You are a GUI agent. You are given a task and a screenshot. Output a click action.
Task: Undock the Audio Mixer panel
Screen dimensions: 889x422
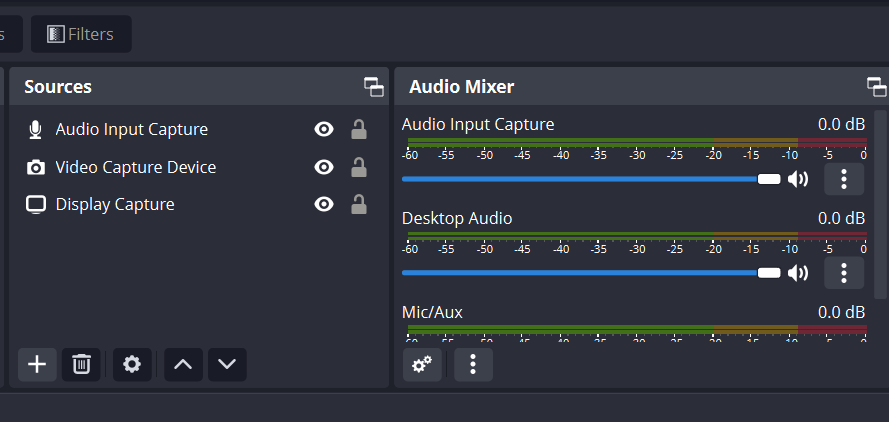tap(876, 87)
